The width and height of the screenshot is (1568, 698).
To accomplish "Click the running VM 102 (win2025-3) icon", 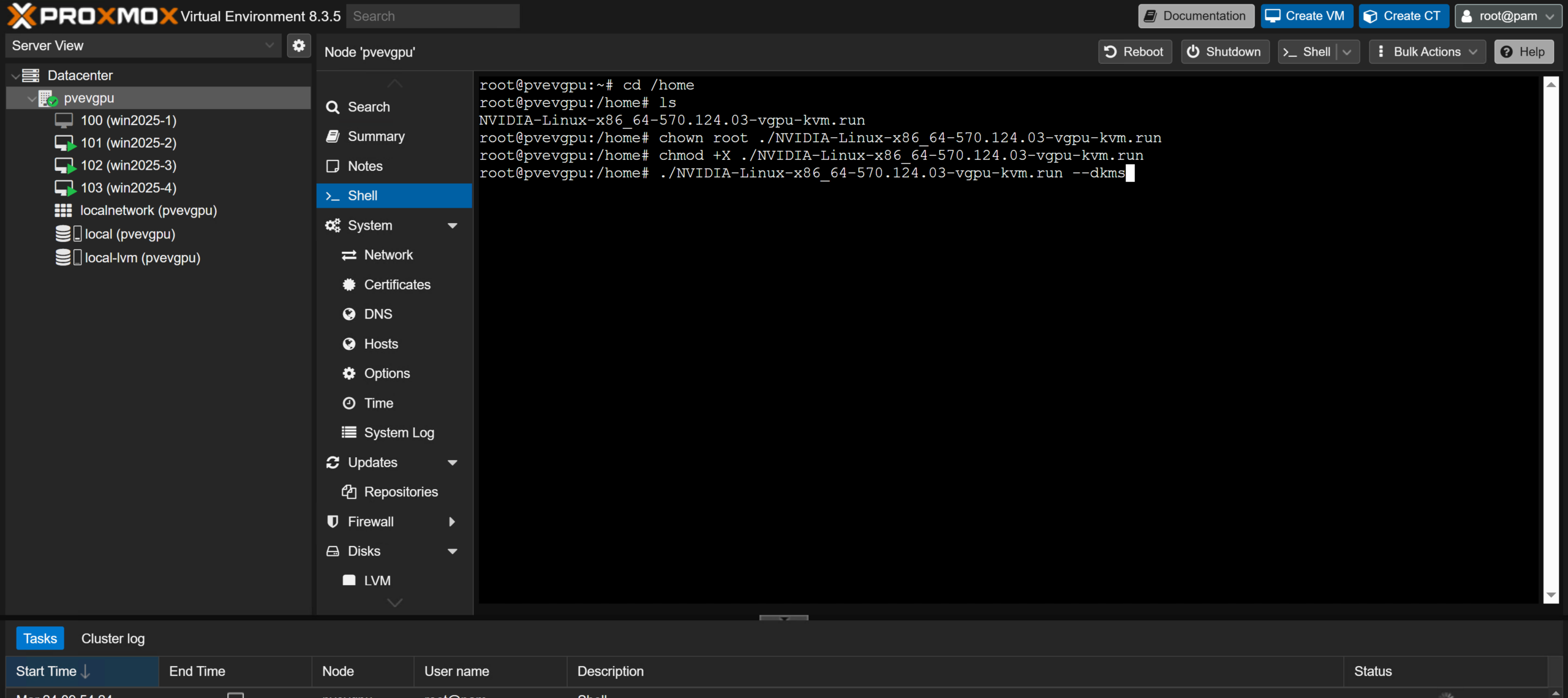I will (64, 165).
